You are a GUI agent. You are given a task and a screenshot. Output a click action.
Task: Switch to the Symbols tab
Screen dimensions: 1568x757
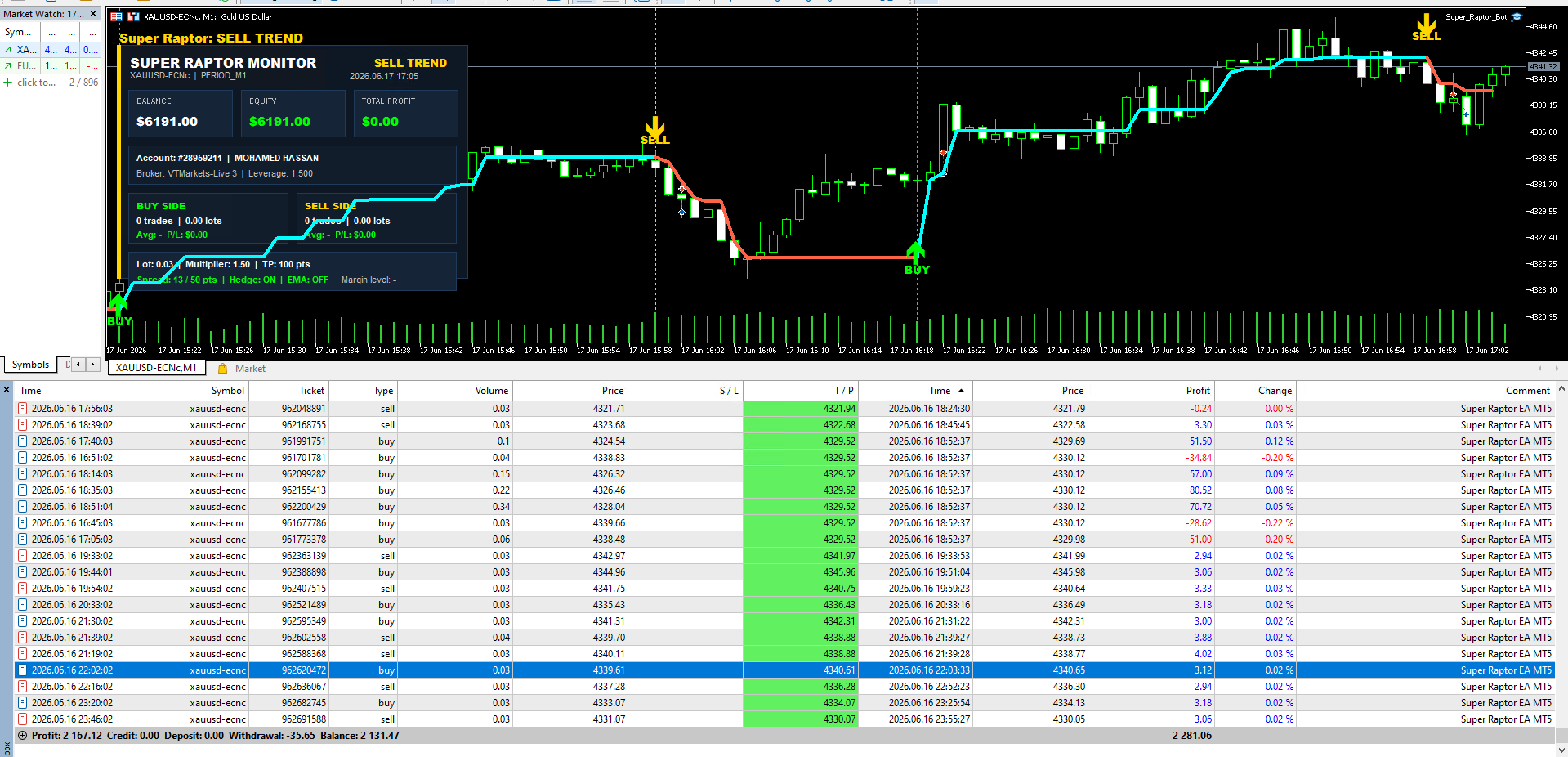click(x=30, y=365)
